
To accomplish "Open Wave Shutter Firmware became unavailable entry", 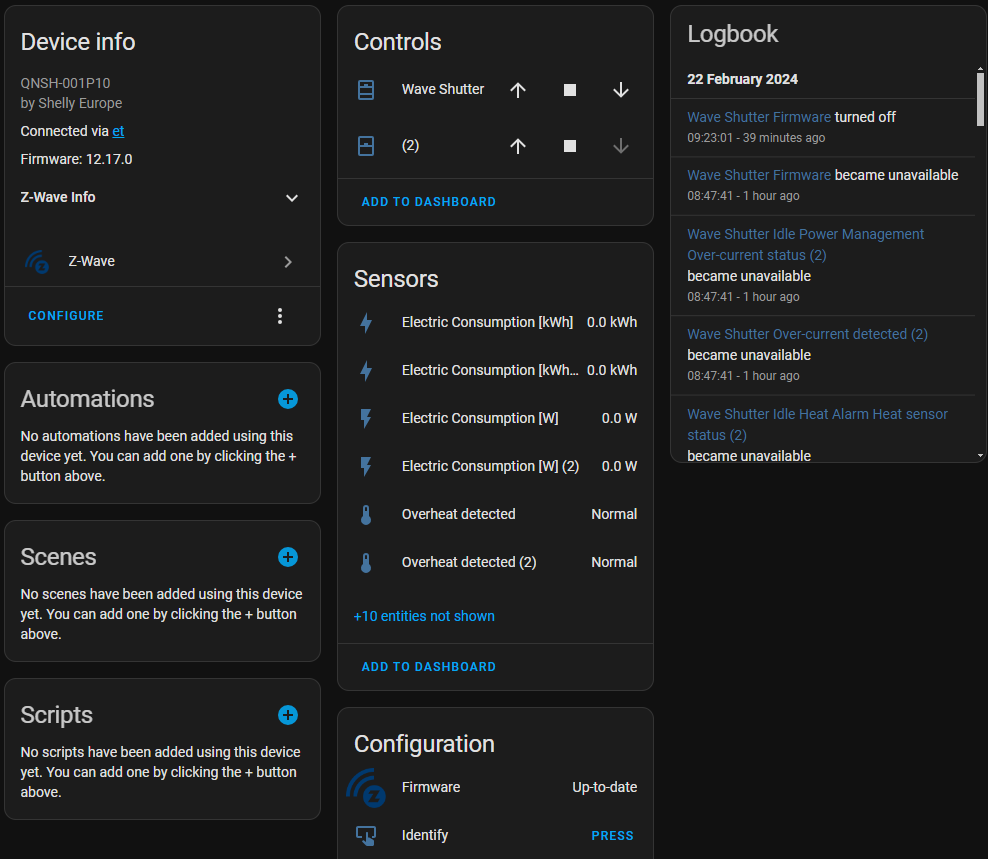I will (761, 175).
